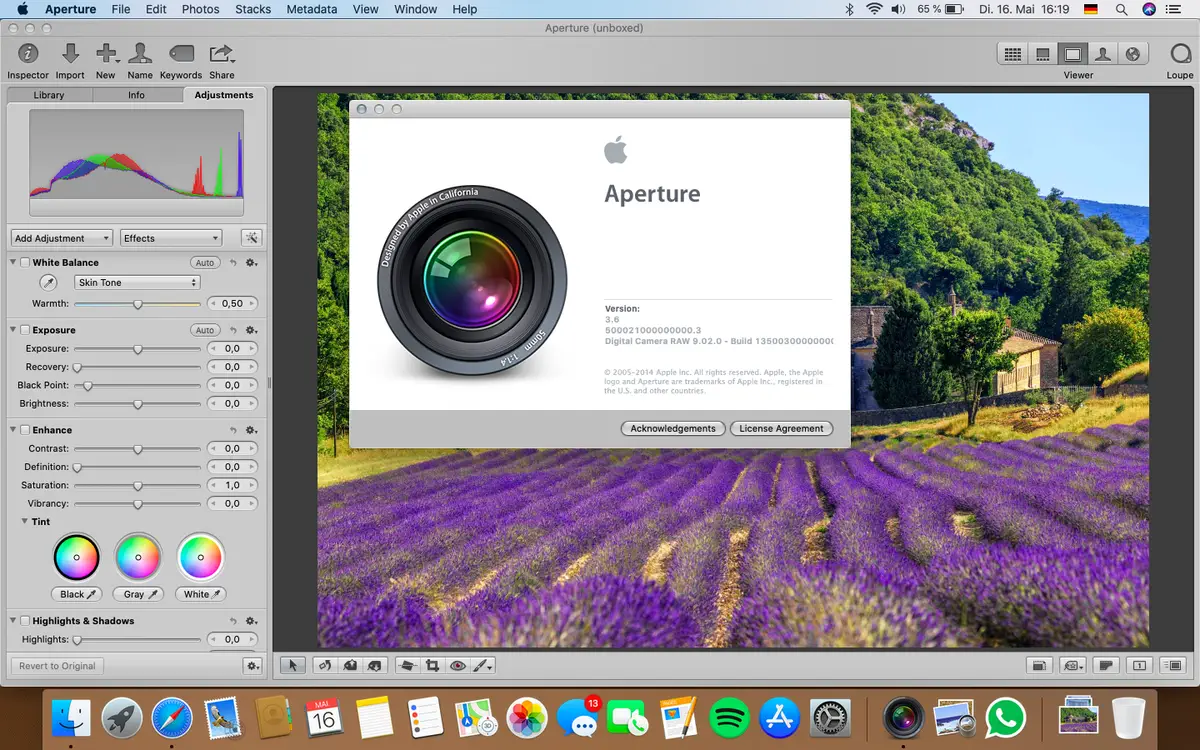Open the Stacks menu
1200x750 pixels.
coord(253,9)
